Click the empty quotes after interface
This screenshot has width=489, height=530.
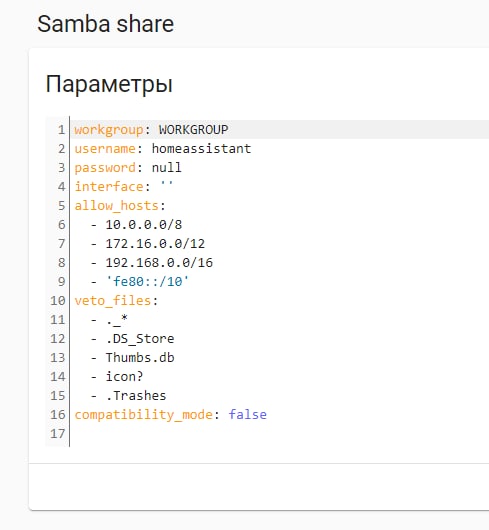click(x=167, y=185)
